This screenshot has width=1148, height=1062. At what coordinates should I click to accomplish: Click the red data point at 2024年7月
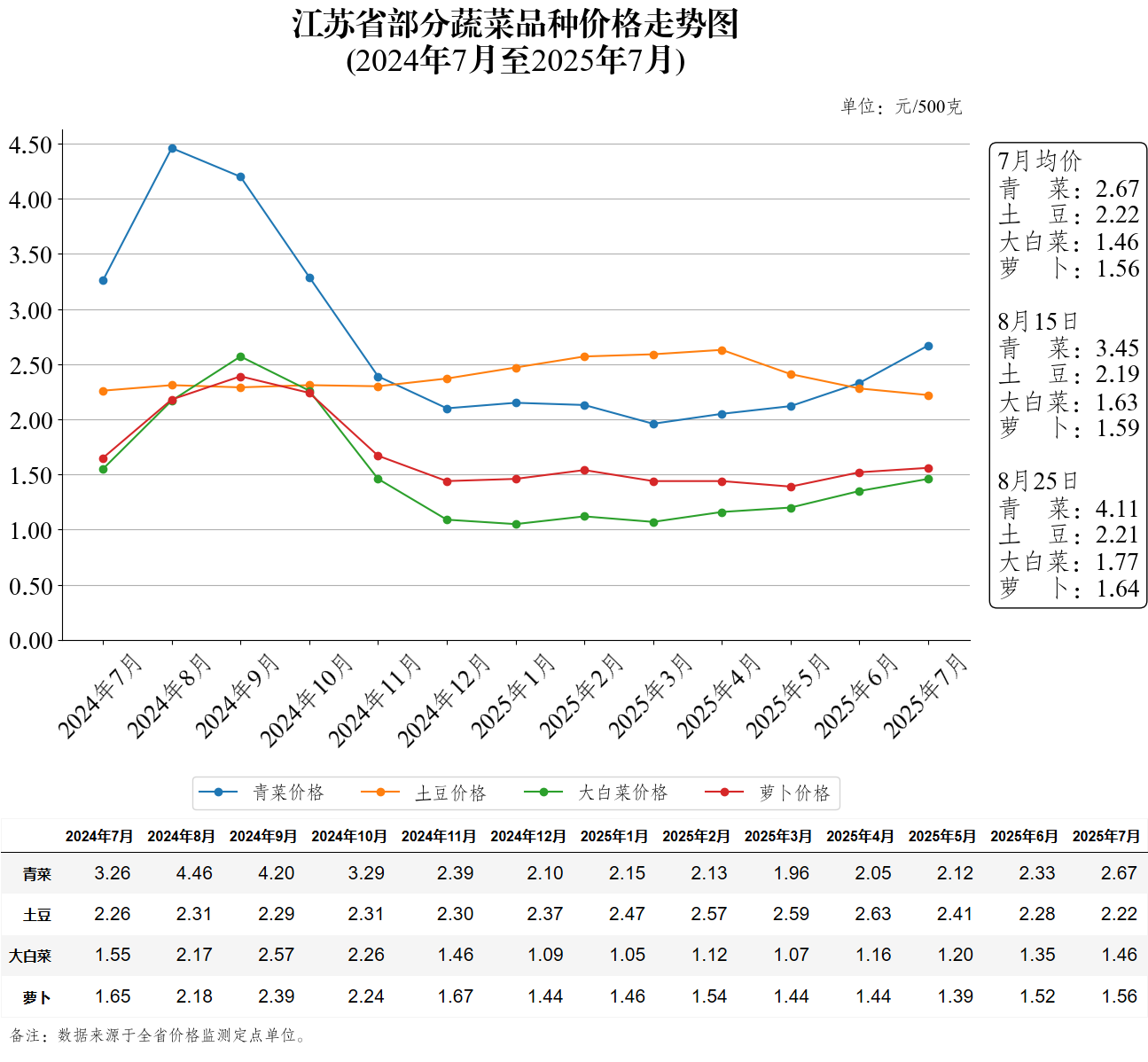pos(103,458)
